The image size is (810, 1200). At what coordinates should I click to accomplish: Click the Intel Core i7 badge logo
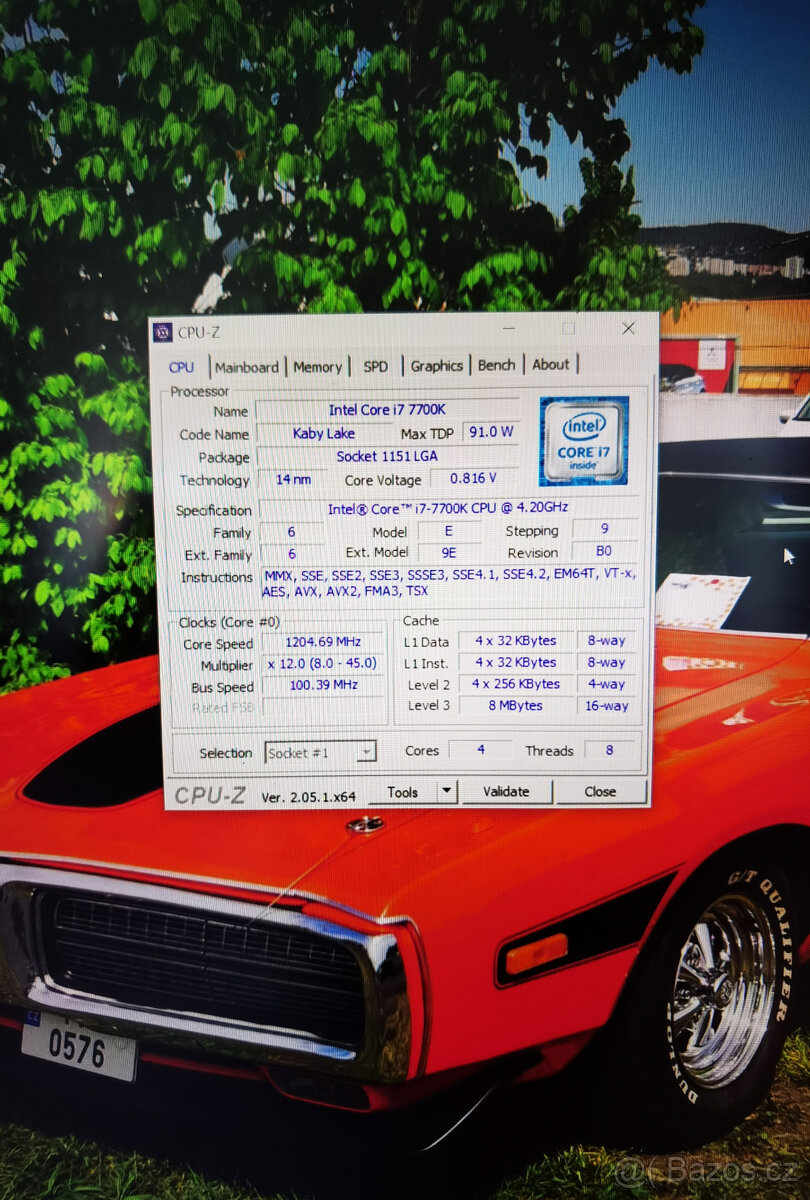pos(583,438)
